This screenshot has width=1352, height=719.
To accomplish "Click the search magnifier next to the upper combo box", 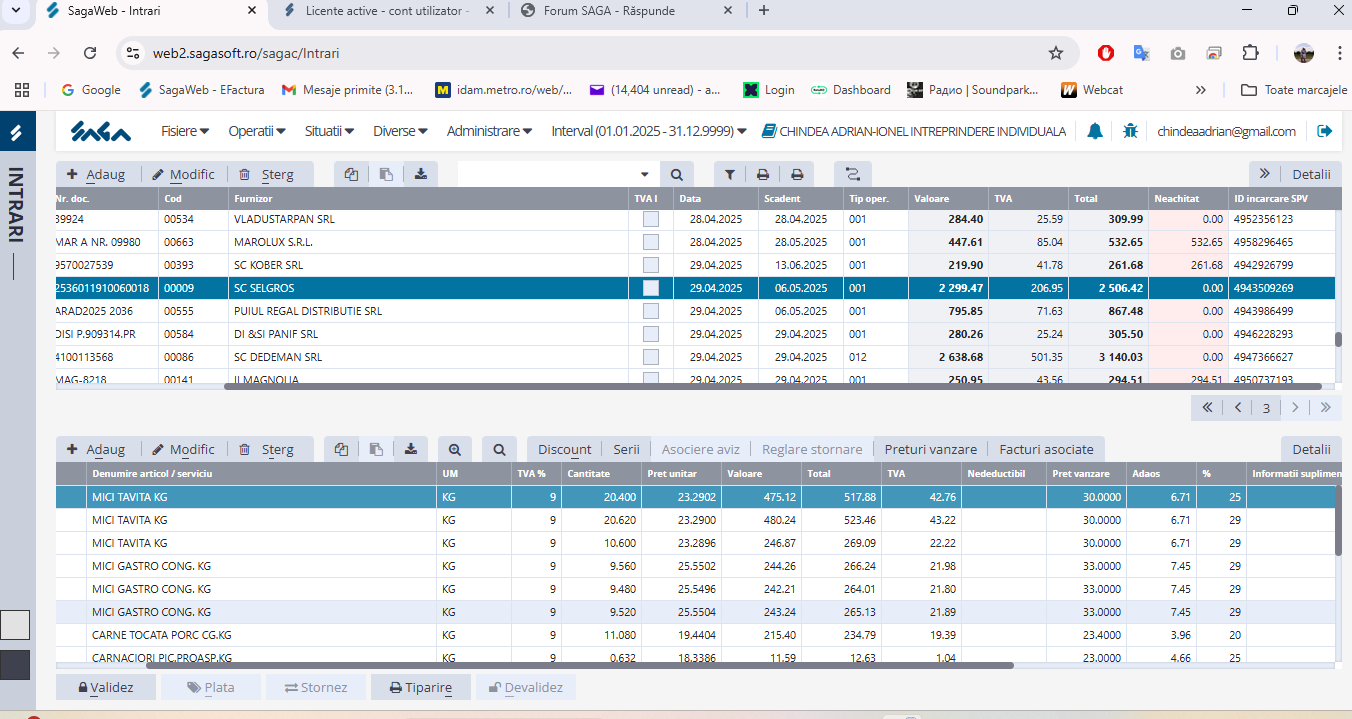I will click(677, 174).
